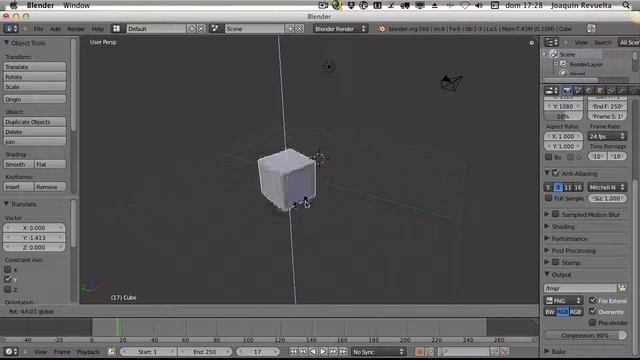Click the output folder browse icon
This screenshot has width=640, height=360.
[622, 288]
